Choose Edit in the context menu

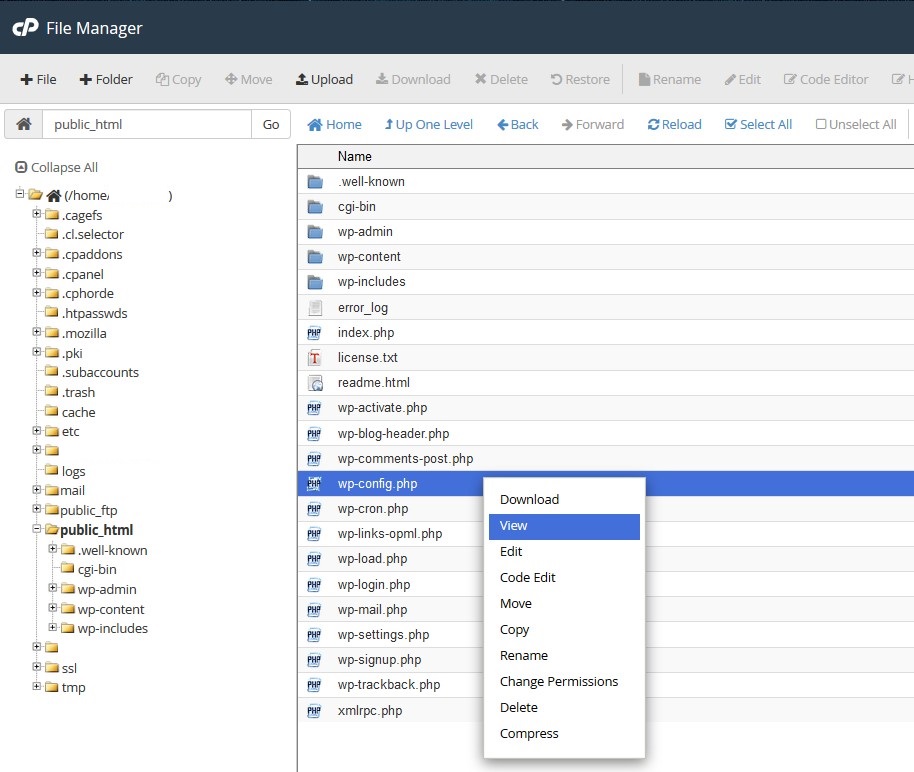(511, 552)
